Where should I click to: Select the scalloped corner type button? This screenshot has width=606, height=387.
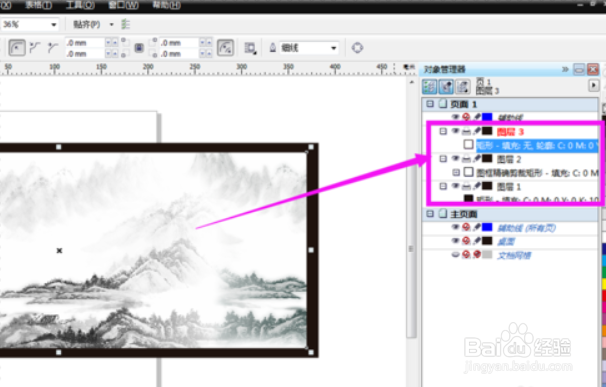point(35,48)
